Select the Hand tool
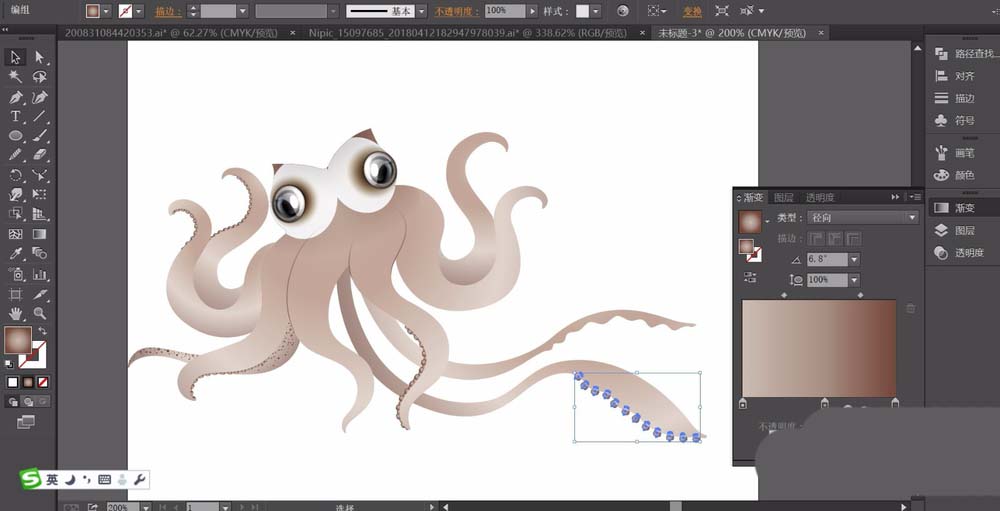The height and width of the screenshot is (511, 1000). click(x=15, y=314)
